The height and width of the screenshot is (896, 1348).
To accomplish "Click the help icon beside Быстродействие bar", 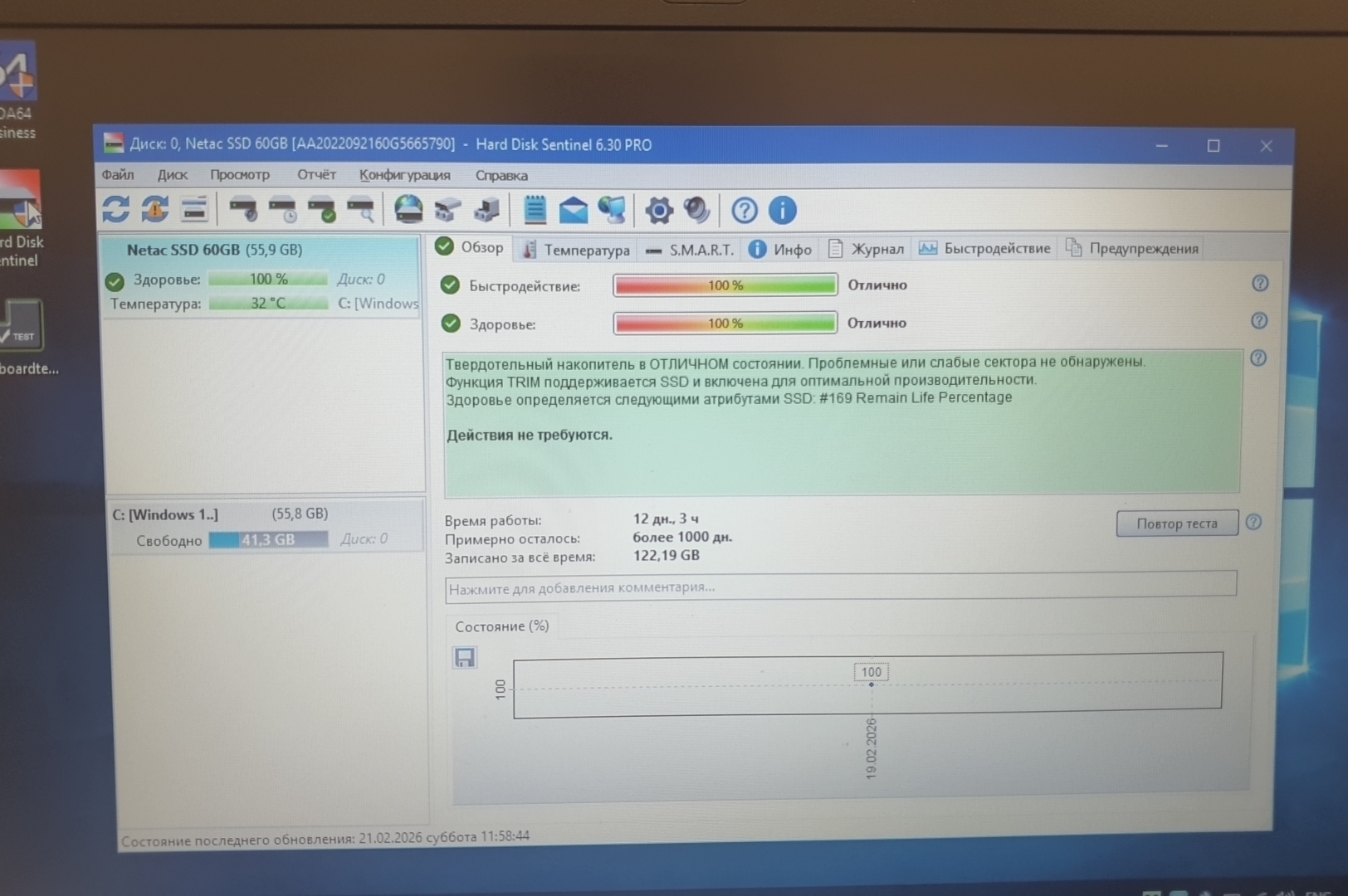I will [1259, 284].
